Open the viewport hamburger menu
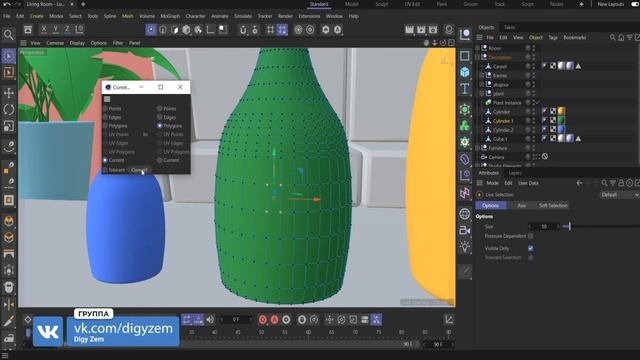Image resolution: width=640 pixels, height=360 pixels. [x=23, y=43]
